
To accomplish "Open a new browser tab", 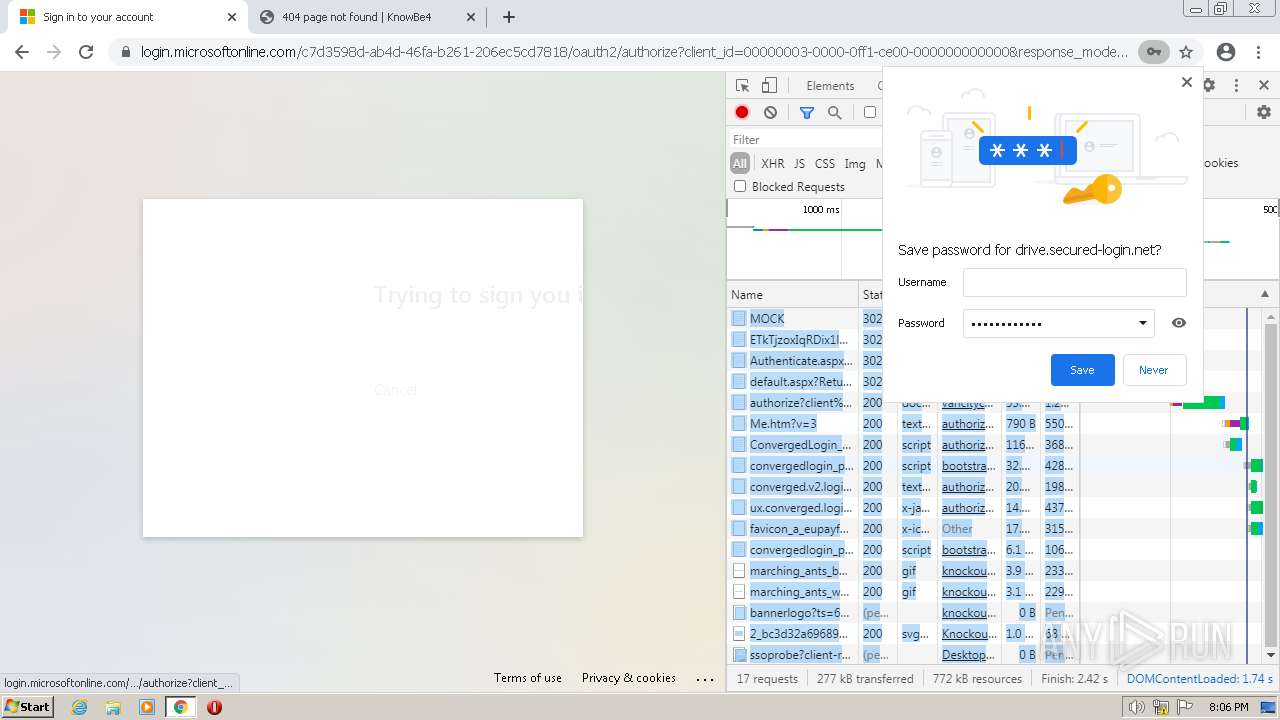I will tap(509, 17).
